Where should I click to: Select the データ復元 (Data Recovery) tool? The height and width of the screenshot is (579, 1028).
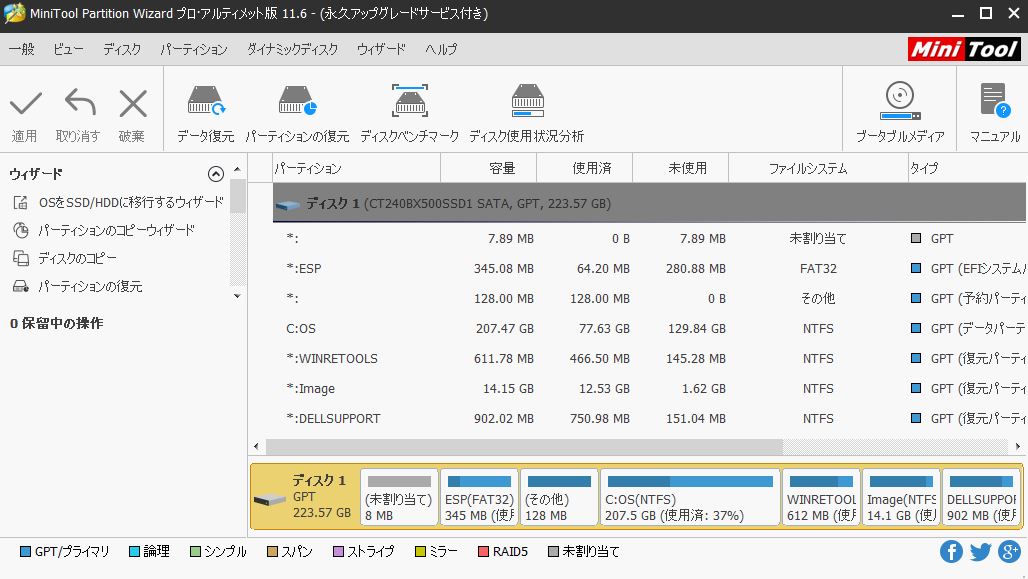click(205, 108)
